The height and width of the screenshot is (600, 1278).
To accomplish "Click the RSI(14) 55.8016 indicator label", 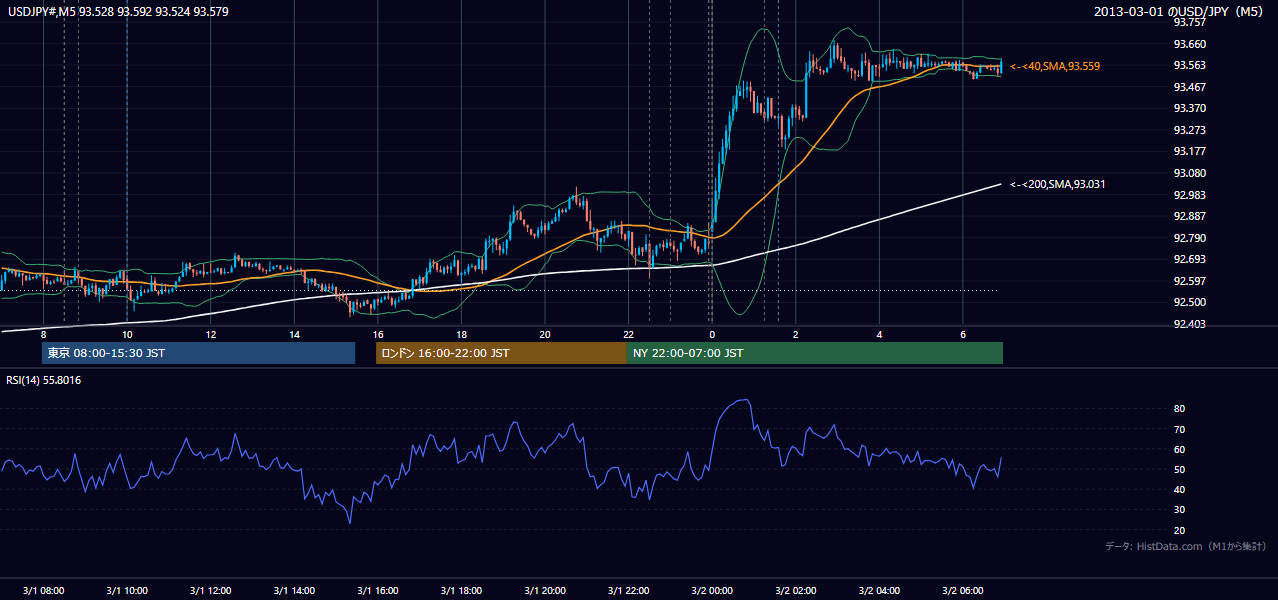I will click(44, 380).
